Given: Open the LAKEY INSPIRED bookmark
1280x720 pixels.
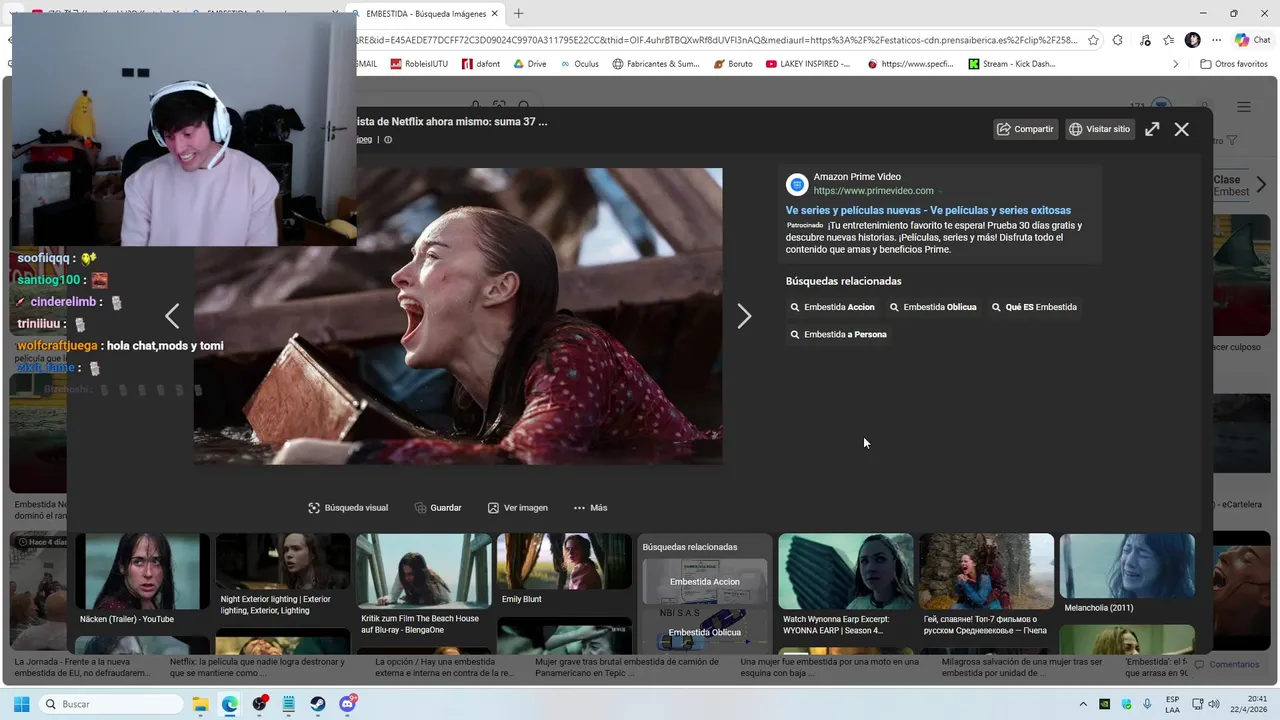Looking at the screenshot, I should pos(808,64).
